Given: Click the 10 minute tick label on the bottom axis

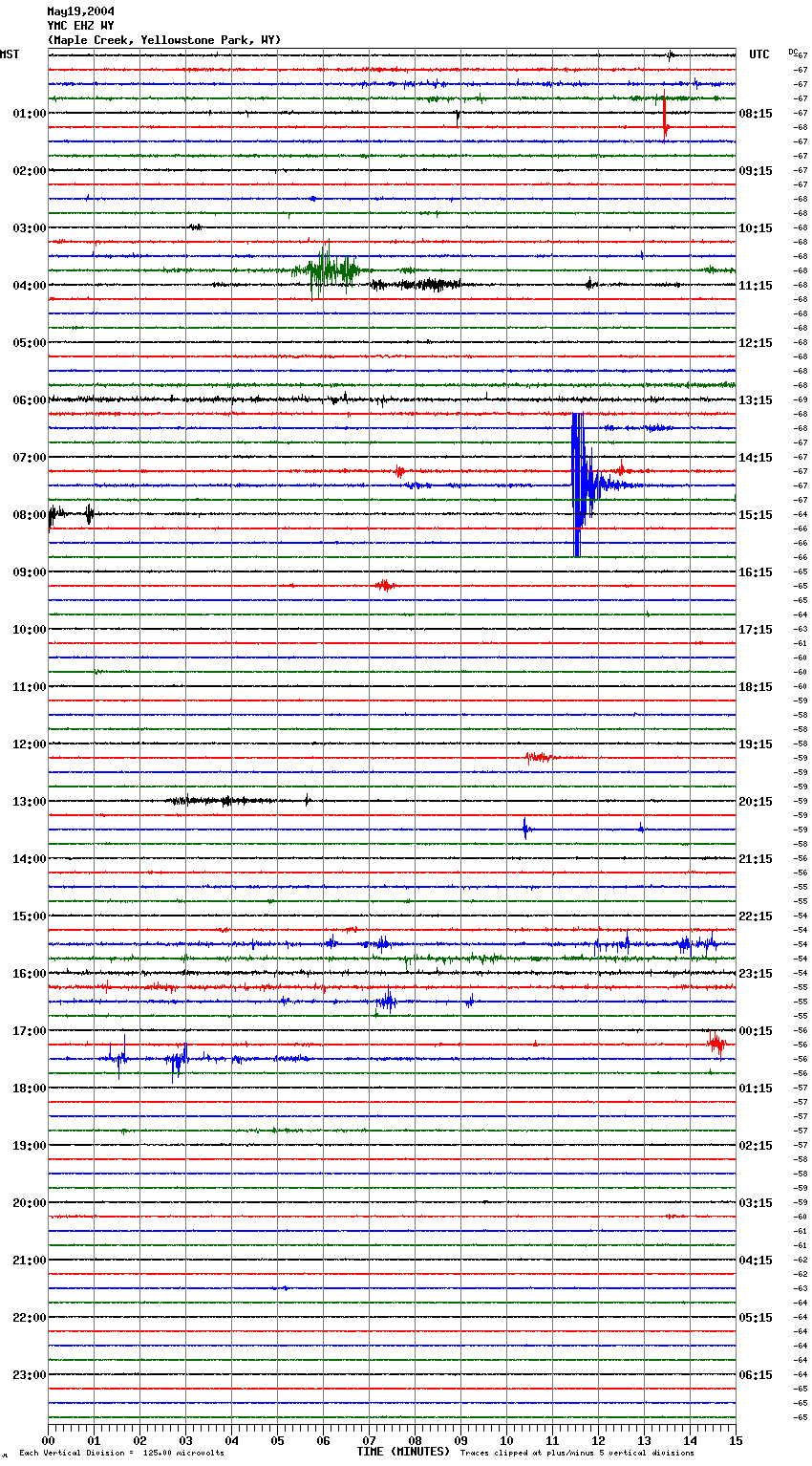Looking at the screenshot, I should pyautogui.click(x=506, y=1440).
